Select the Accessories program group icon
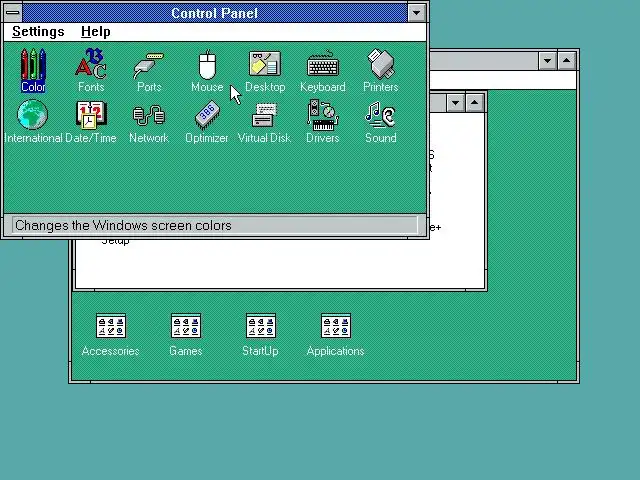 [111, 335]
